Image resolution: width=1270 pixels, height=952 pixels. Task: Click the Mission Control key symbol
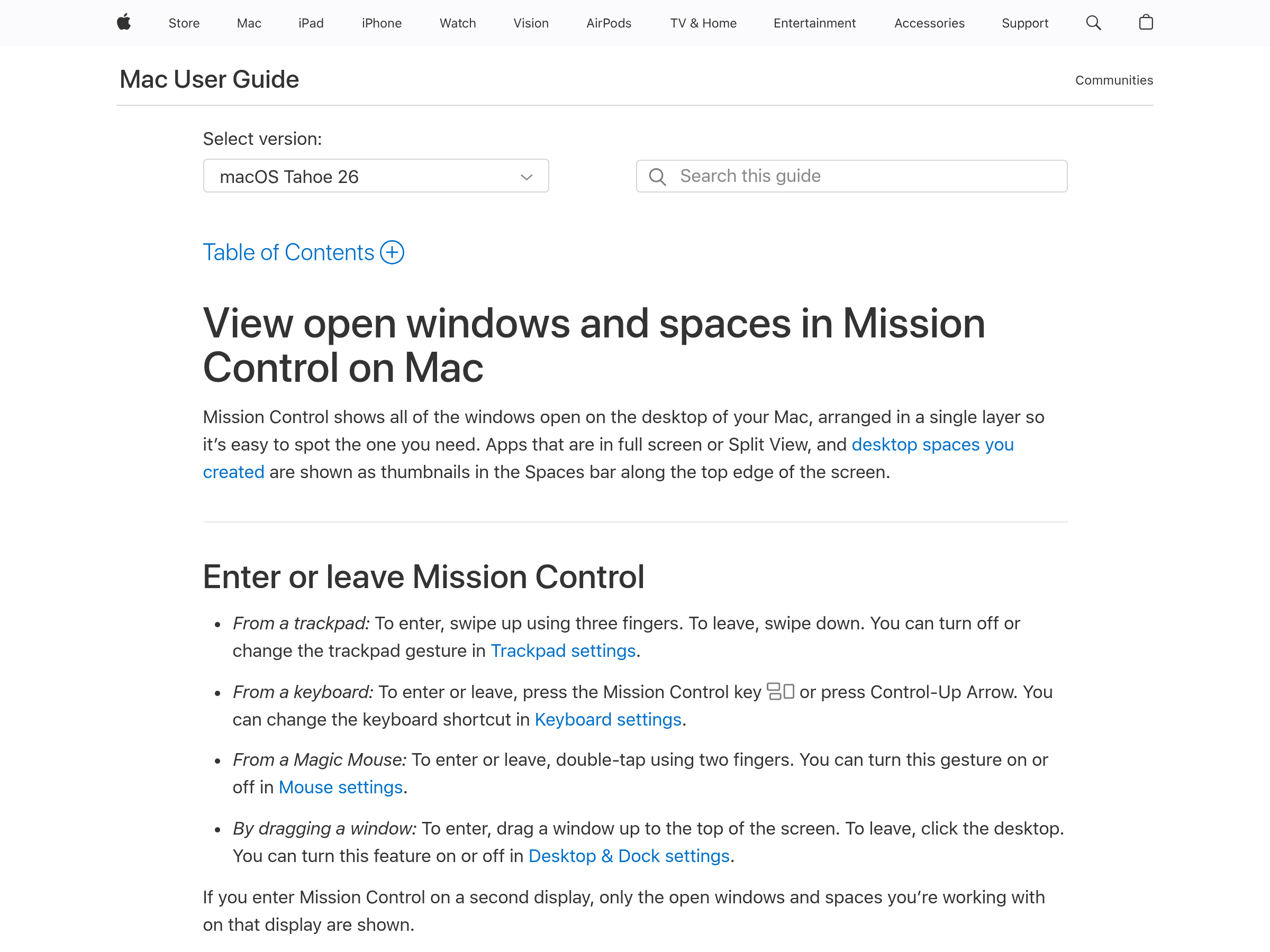click(781, 691)
